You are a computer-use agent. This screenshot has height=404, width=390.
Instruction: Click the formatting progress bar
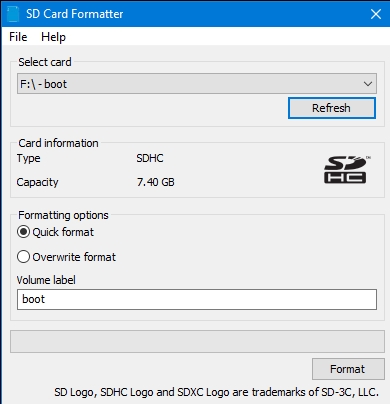point(197,341)
